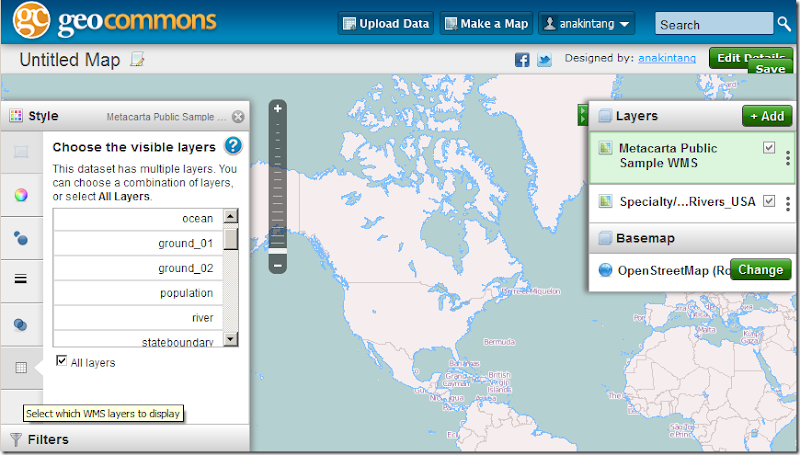Select the population layer row

coord(138,293)
